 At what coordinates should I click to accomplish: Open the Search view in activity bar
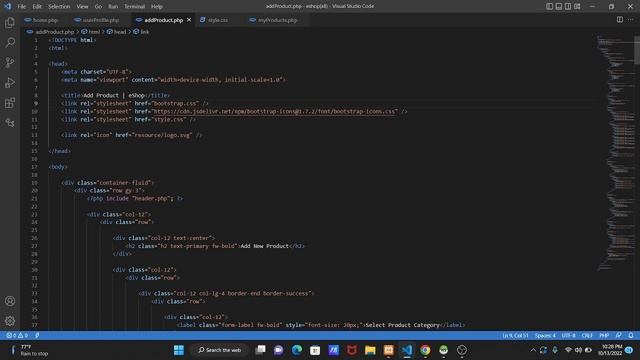coord(10,42)
